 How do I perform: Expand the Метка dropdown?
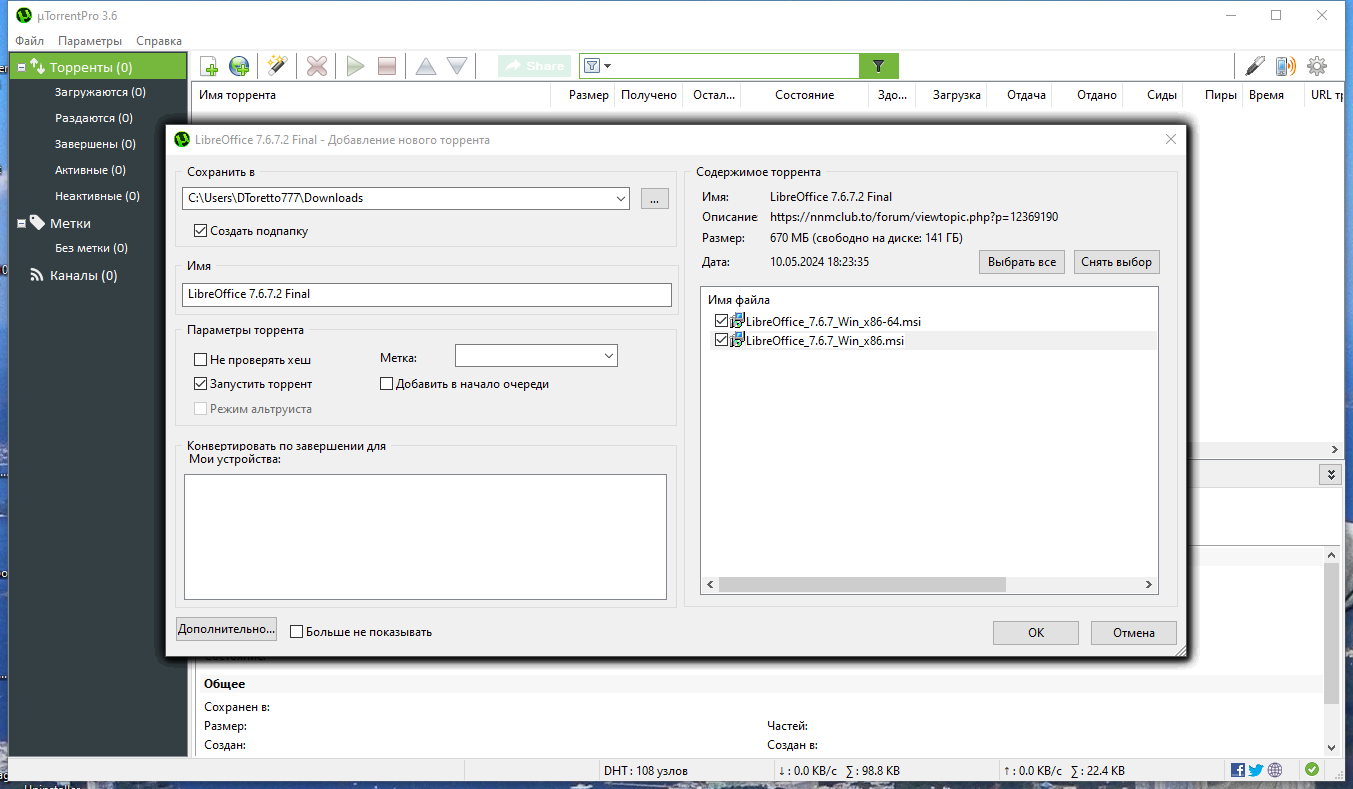[x=609, y=356]
